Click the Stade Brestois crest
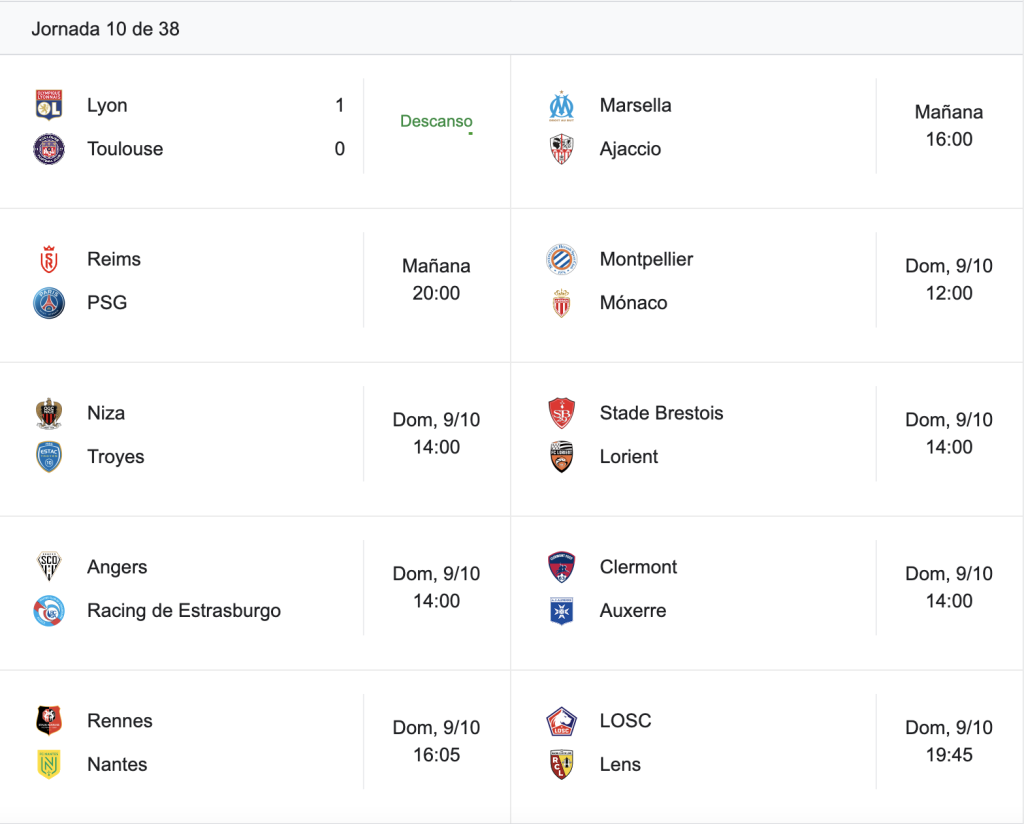The image size is (1024, 824). 562,413
